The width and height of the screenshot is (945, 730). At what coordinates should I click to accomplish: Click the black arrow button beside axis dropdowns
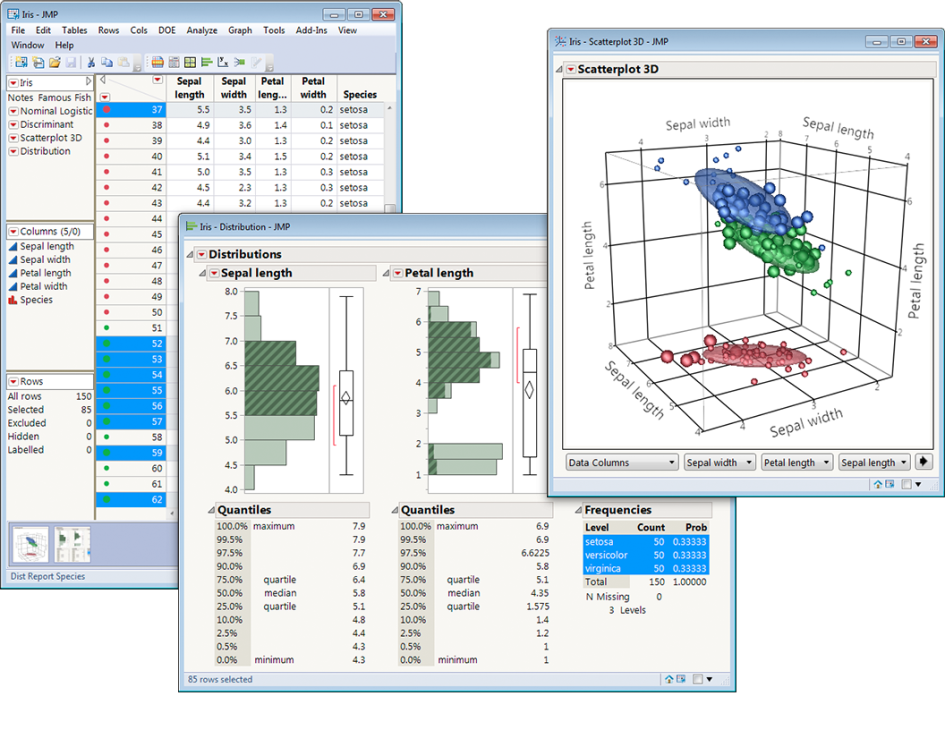coord(924,462)
